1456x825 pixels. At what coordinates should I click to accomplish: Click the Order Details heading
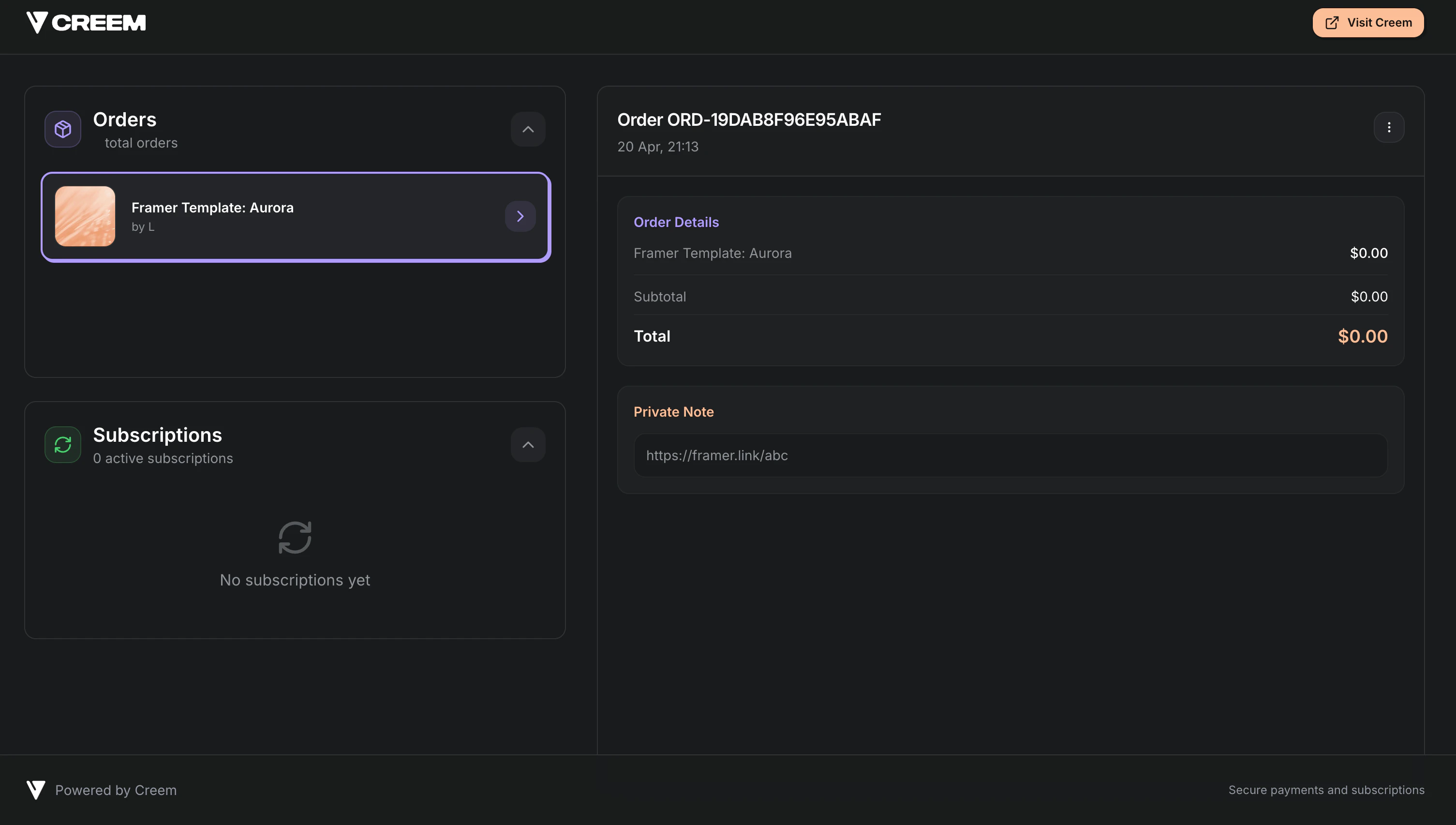coord(676,222)
